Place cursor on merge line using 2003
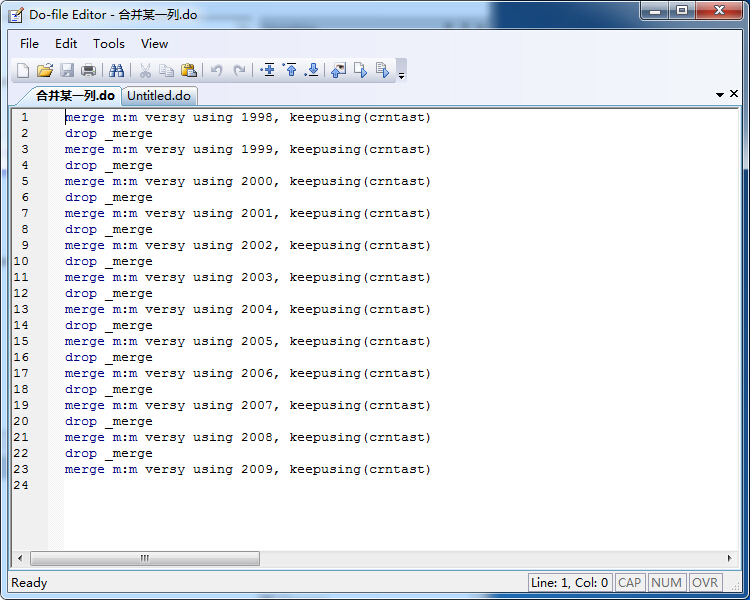This screenshot has width=750, height=600. pos(248,278)
